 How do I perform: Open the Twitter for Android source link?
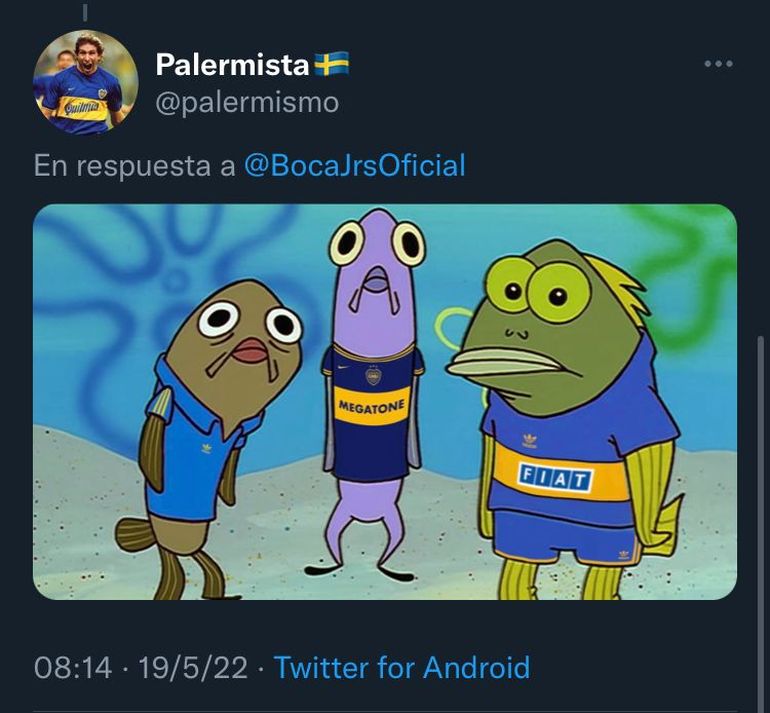tap(402, 667)
